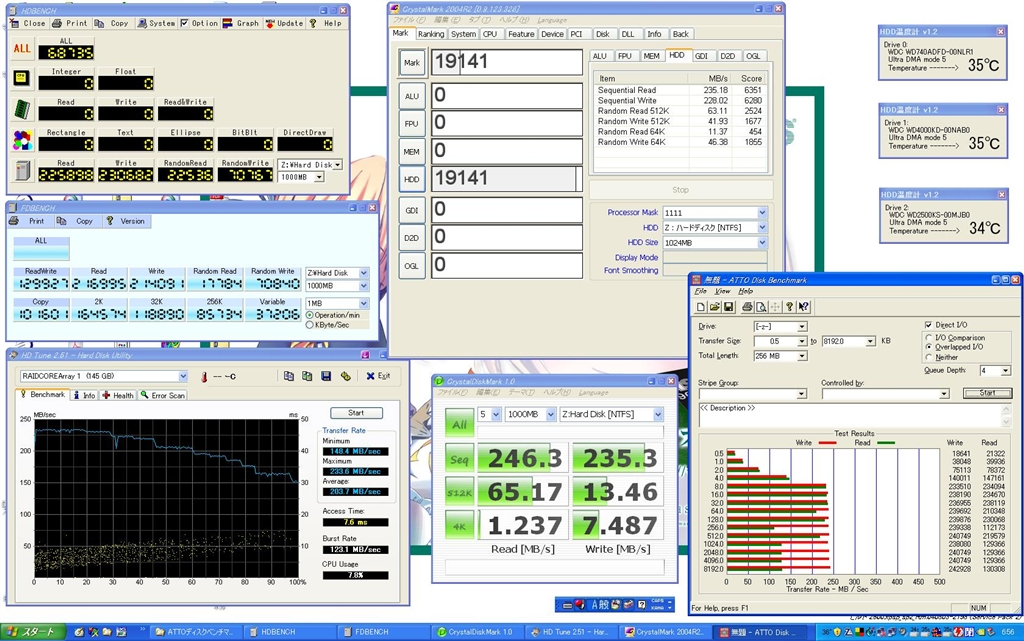Click the Graph toolbar button in HDBENCH

[x=241, y=23]
